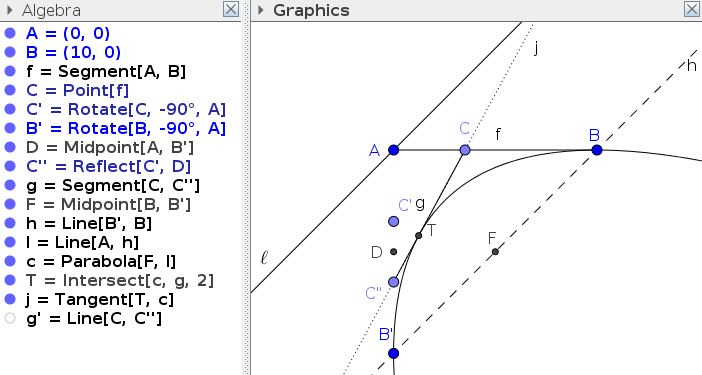Select l = Line[A, h] entry

click(82, 242)
